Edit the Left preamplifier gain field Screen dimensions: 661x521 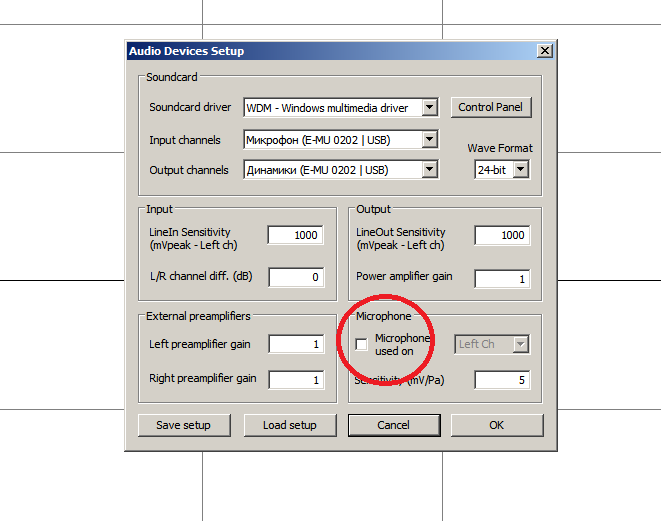[x=296, y=344]
